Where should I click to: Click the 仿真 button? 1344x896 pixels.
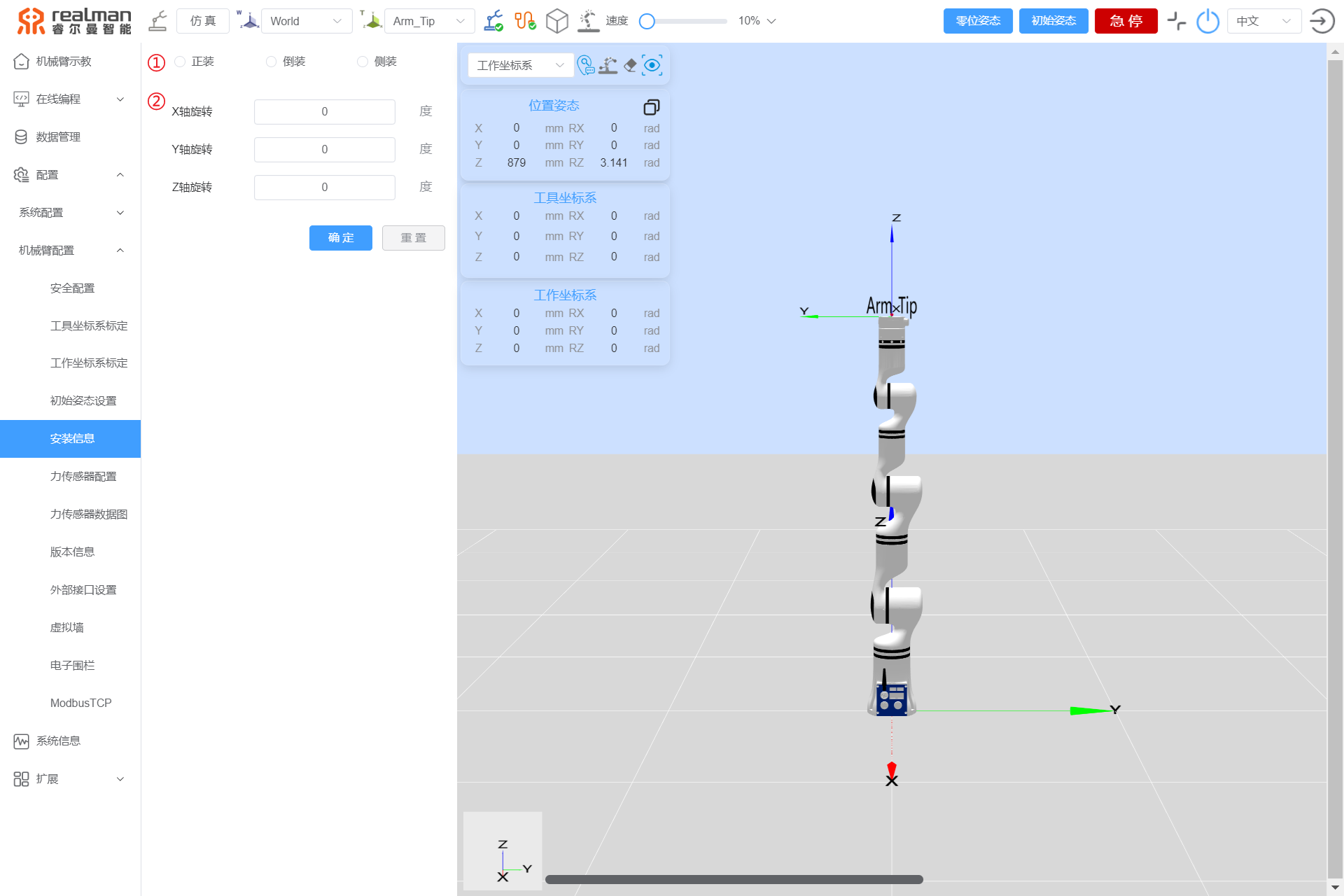203,21
